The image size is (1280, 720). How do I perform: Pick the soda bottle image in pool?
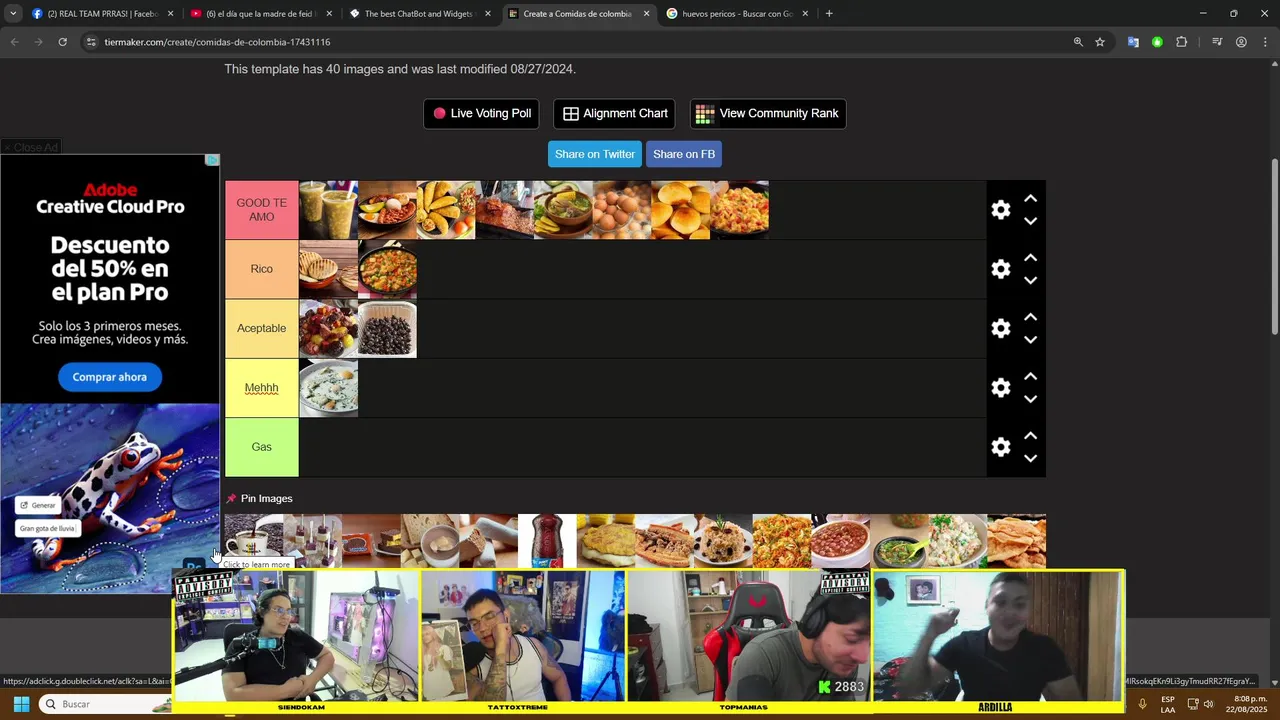[x=547, y=541]
